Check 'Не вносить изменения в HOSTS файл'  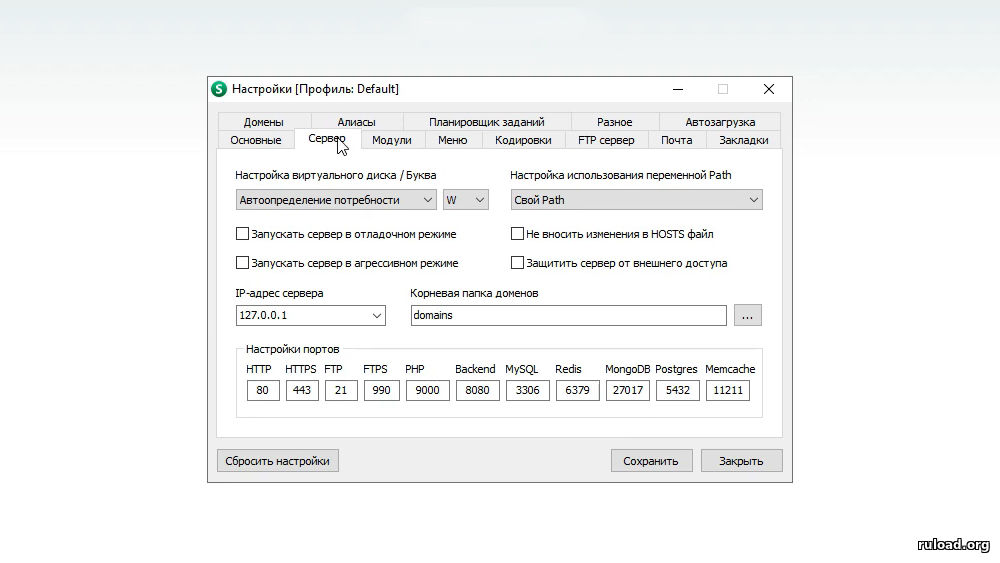[x=518, y=234]
